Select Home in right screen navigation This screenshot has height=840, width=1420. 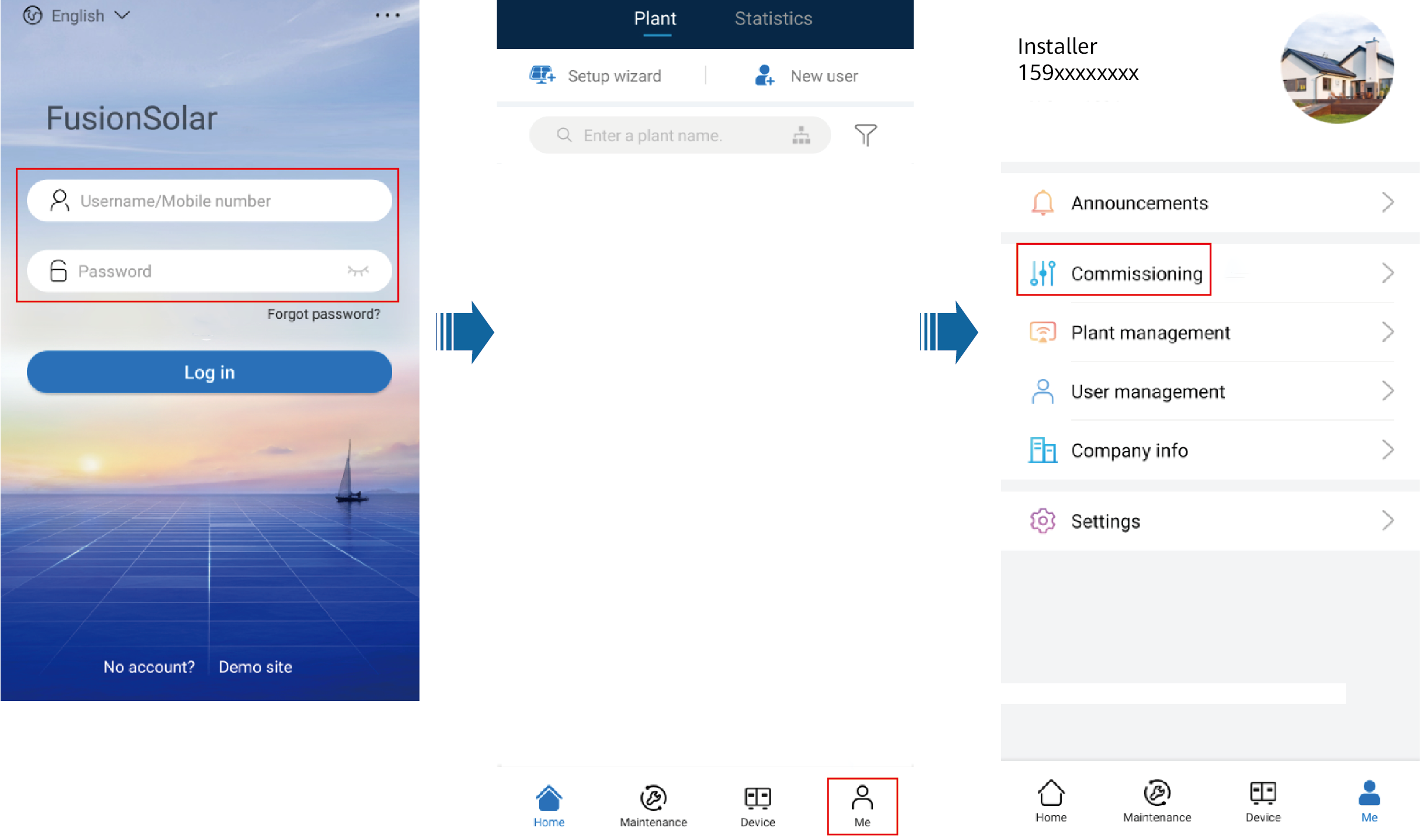pos(1051,801)
